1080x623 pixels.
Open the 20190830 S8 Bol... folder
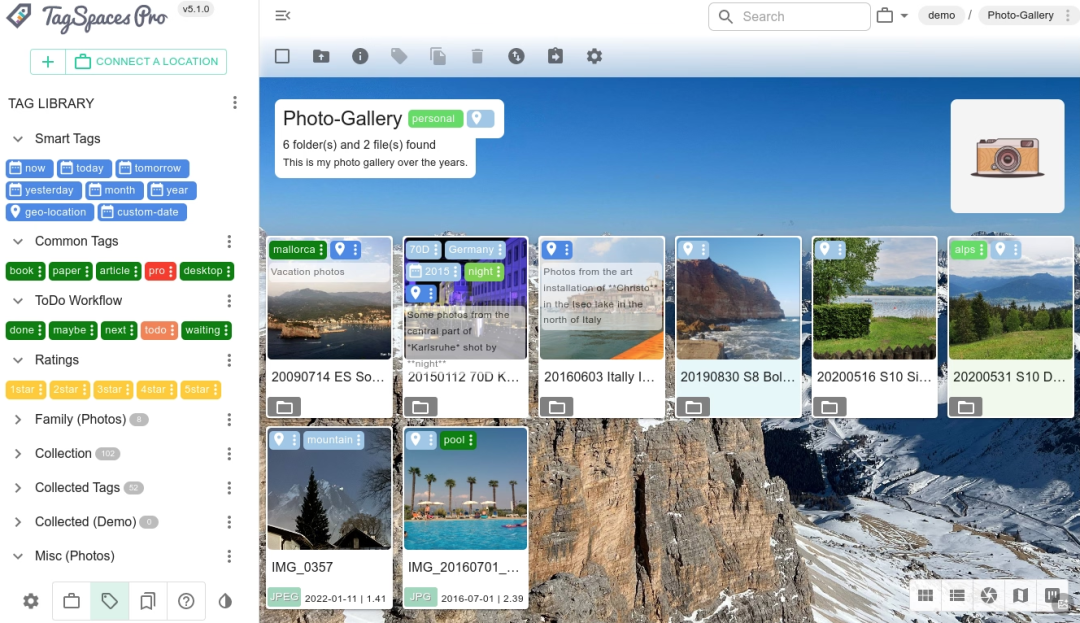click(x=738, y=326)
